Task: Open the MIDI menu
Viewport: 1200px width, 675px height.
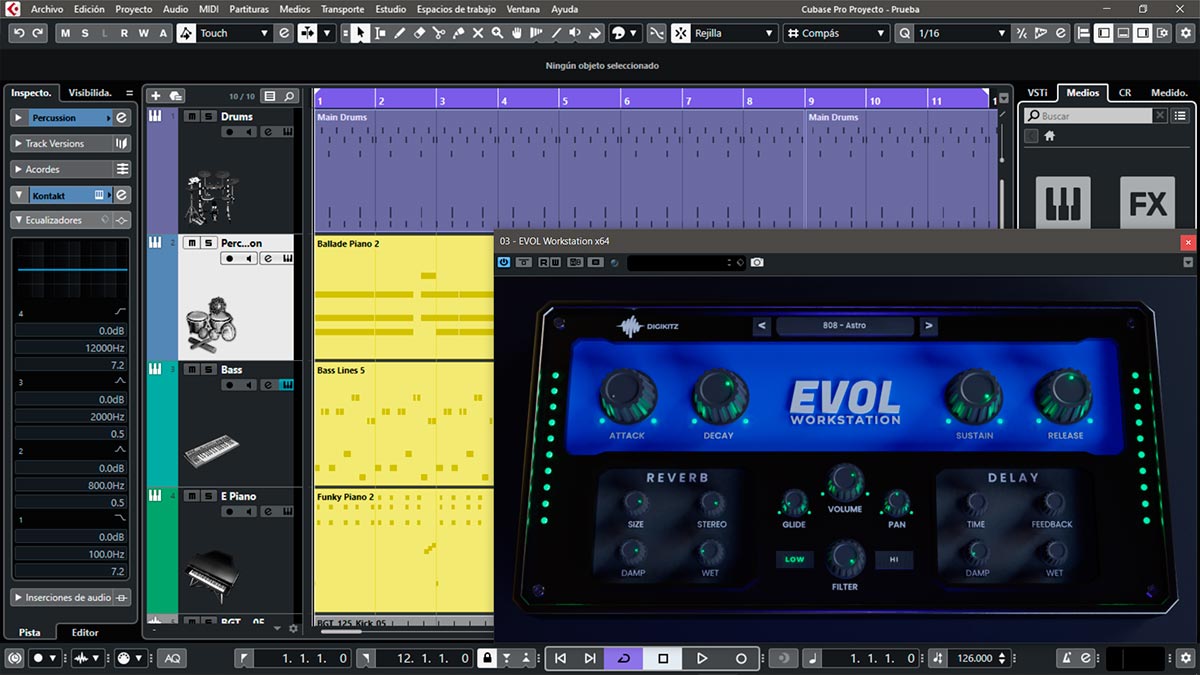Action: click(x=209, y=9)
